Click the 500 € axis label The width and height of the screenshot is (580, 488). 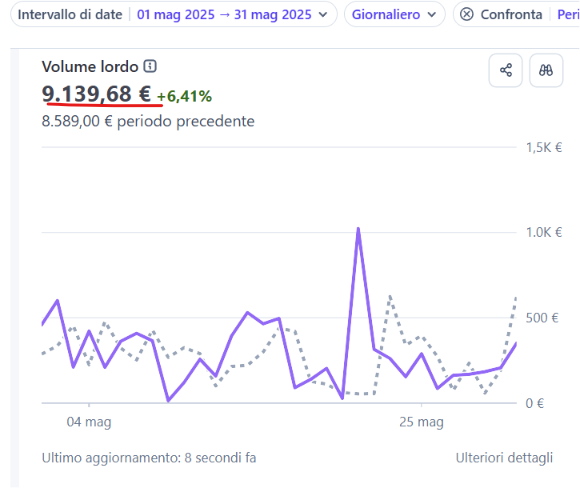click(542, 318)
